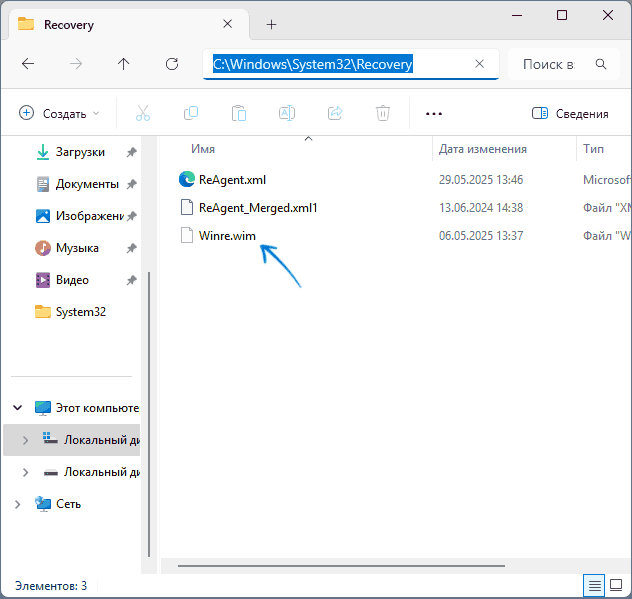Go up one folder level
The image size is (632, 599).
coord(123,64)
